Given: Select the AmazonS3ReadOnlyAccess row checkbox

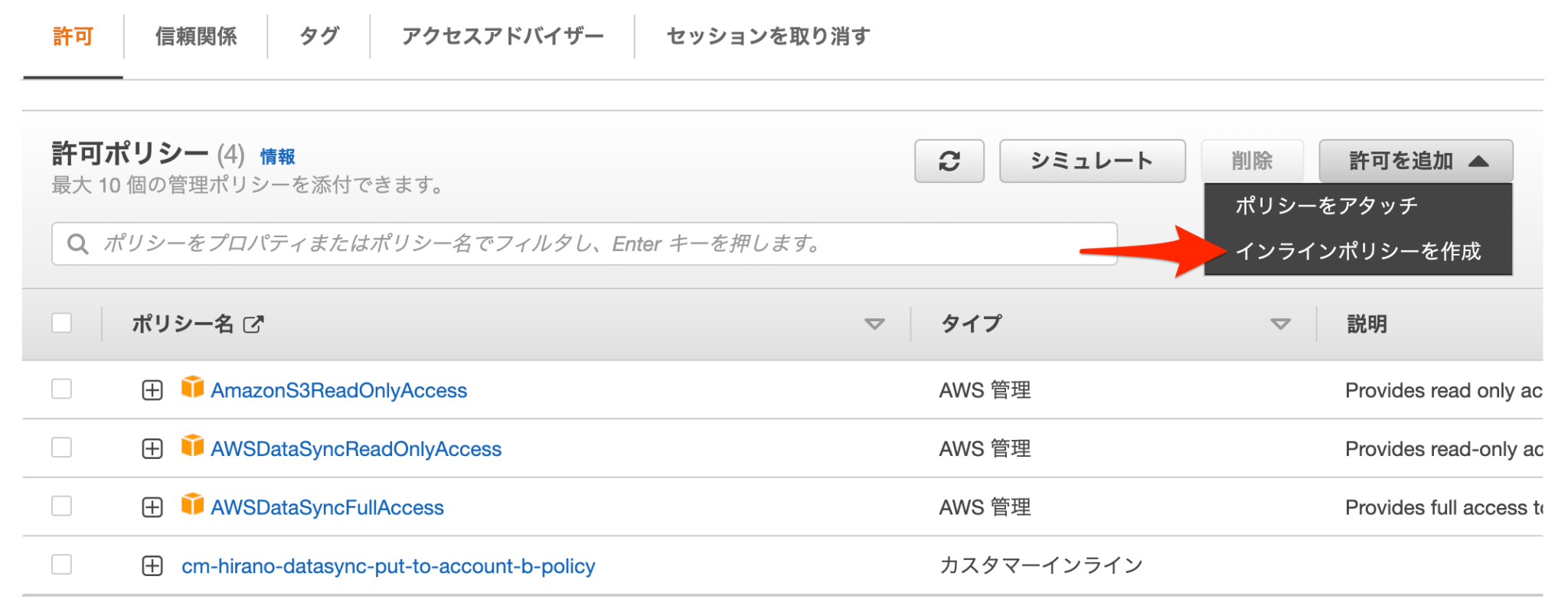Looking at the screenshot, I should click(x=61, y=390).
